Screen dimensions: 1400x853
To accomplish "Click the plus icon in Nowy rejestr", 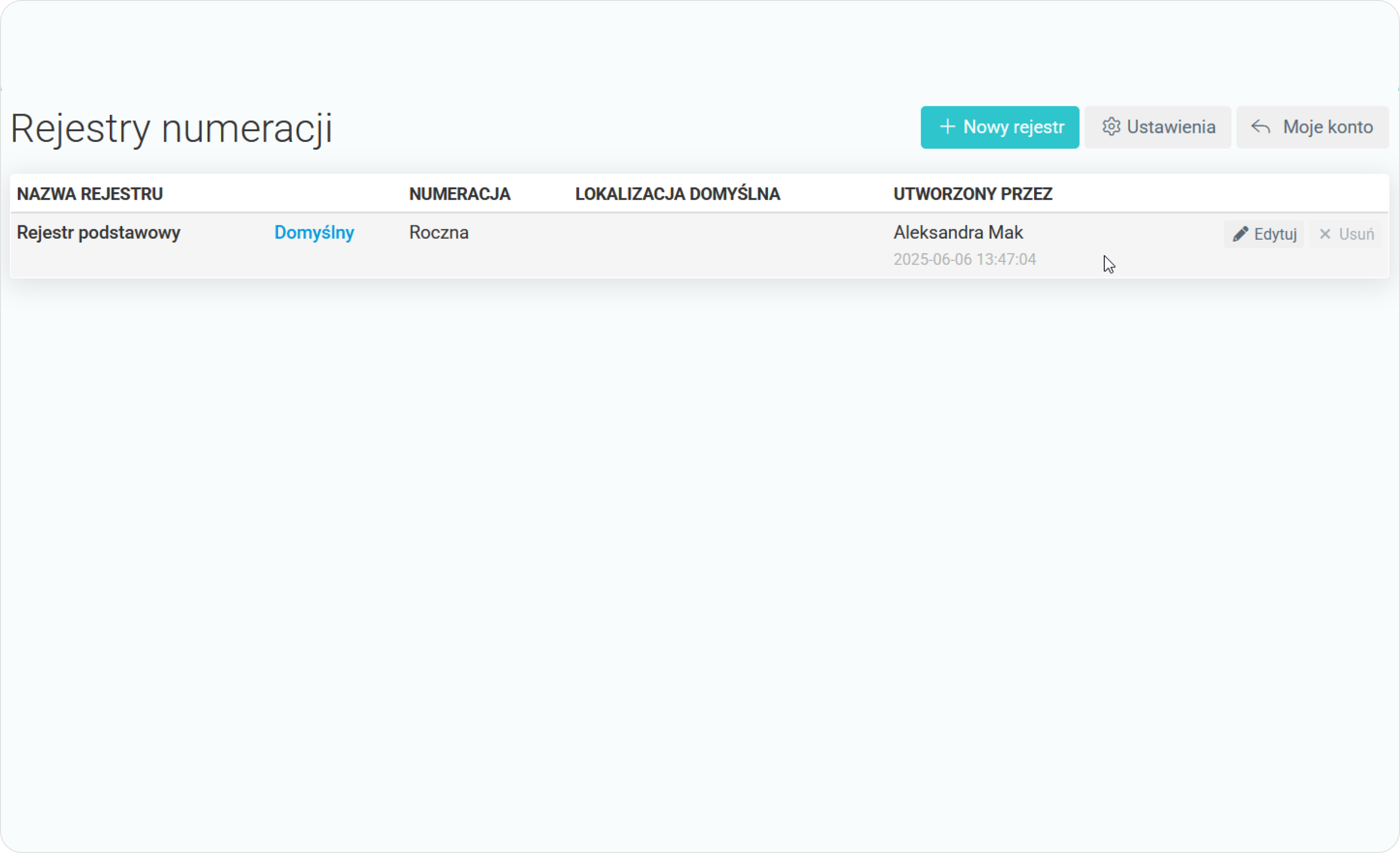I will 947,127.
